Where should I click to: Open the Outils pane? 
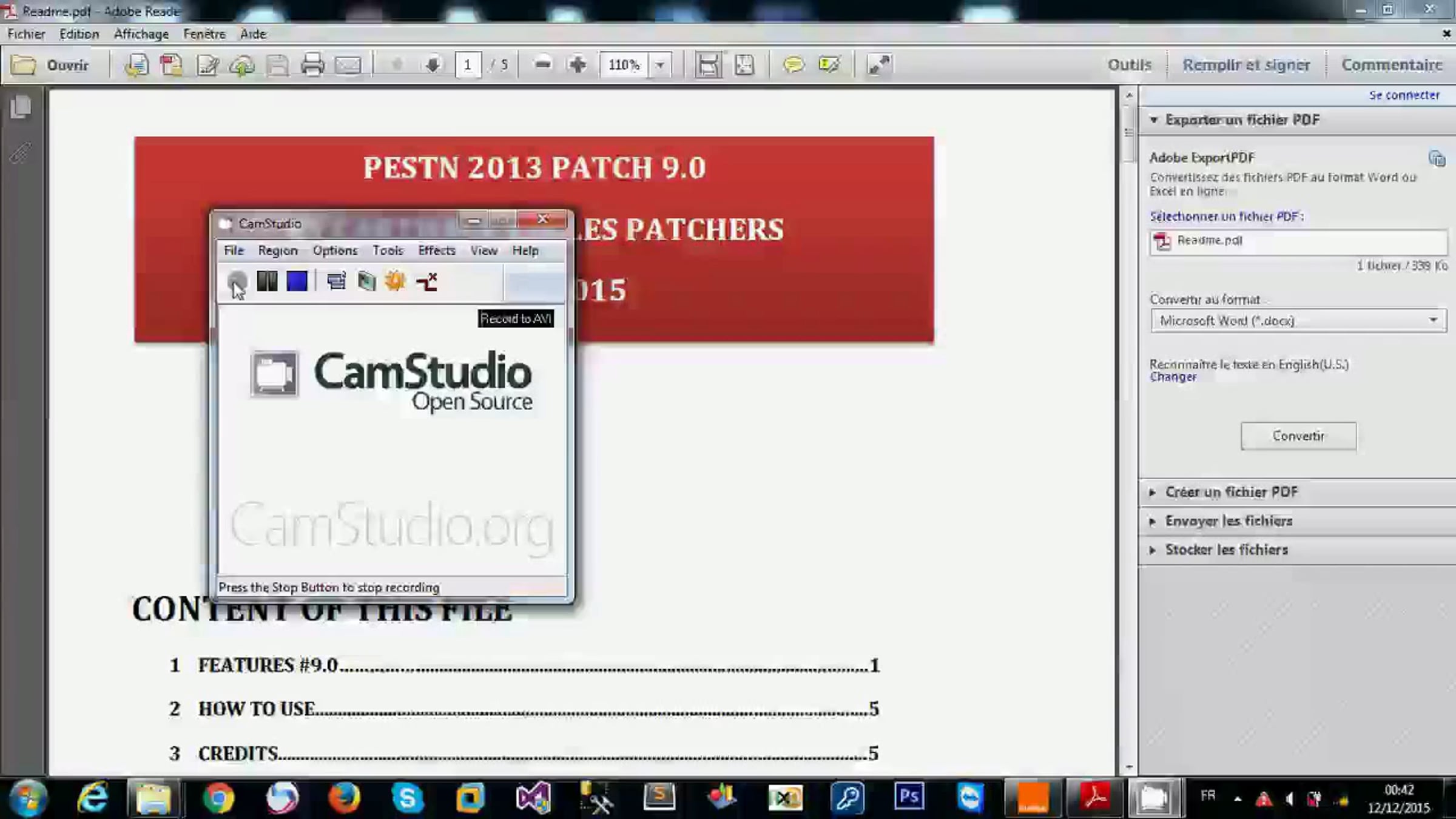pos(1129,65)
